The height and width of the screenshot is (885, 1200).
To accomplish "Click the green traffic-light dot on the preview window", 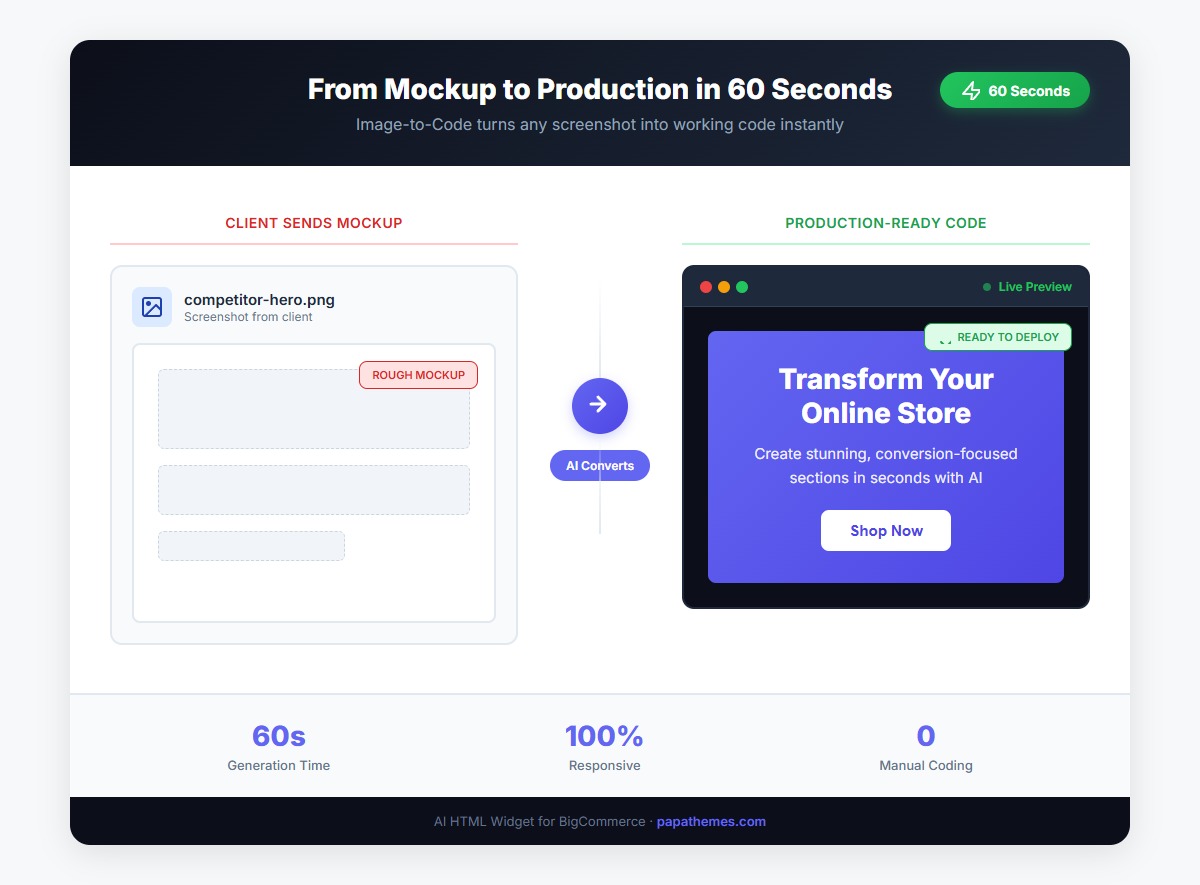I will [742, 286].
